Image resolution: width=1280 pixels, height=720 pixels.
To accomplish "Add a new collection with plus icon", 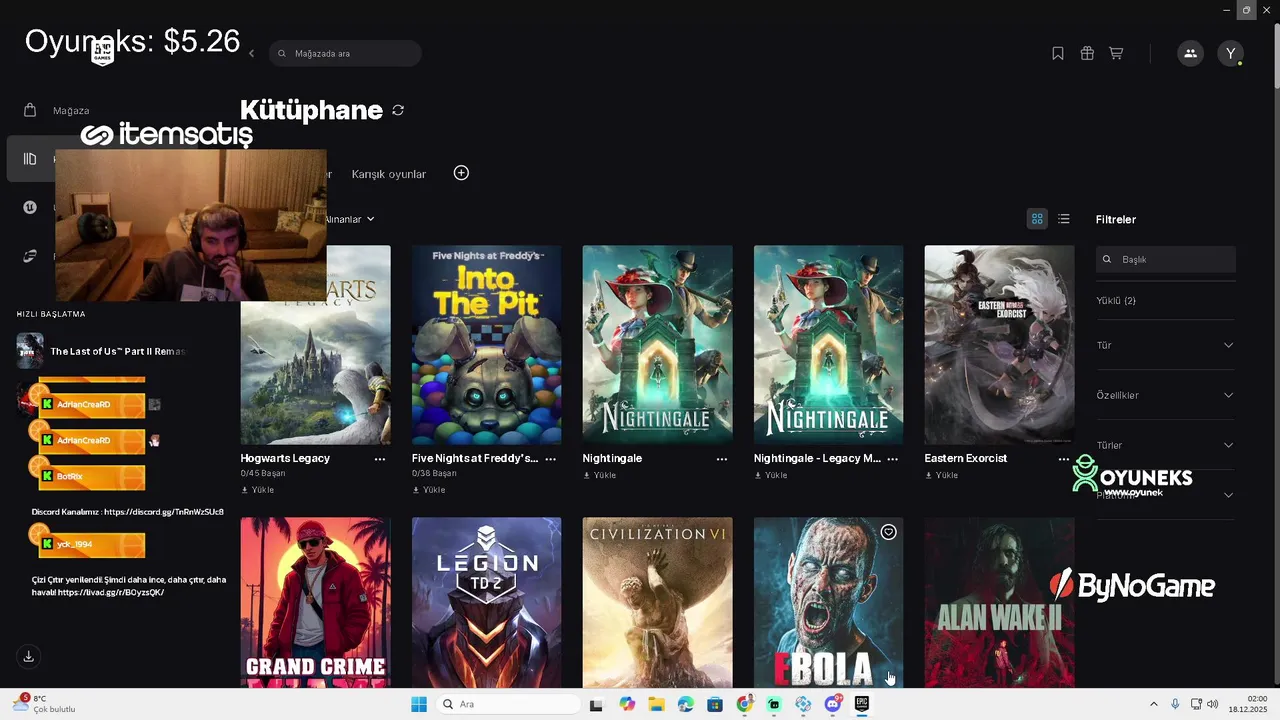I will (461, 173).
